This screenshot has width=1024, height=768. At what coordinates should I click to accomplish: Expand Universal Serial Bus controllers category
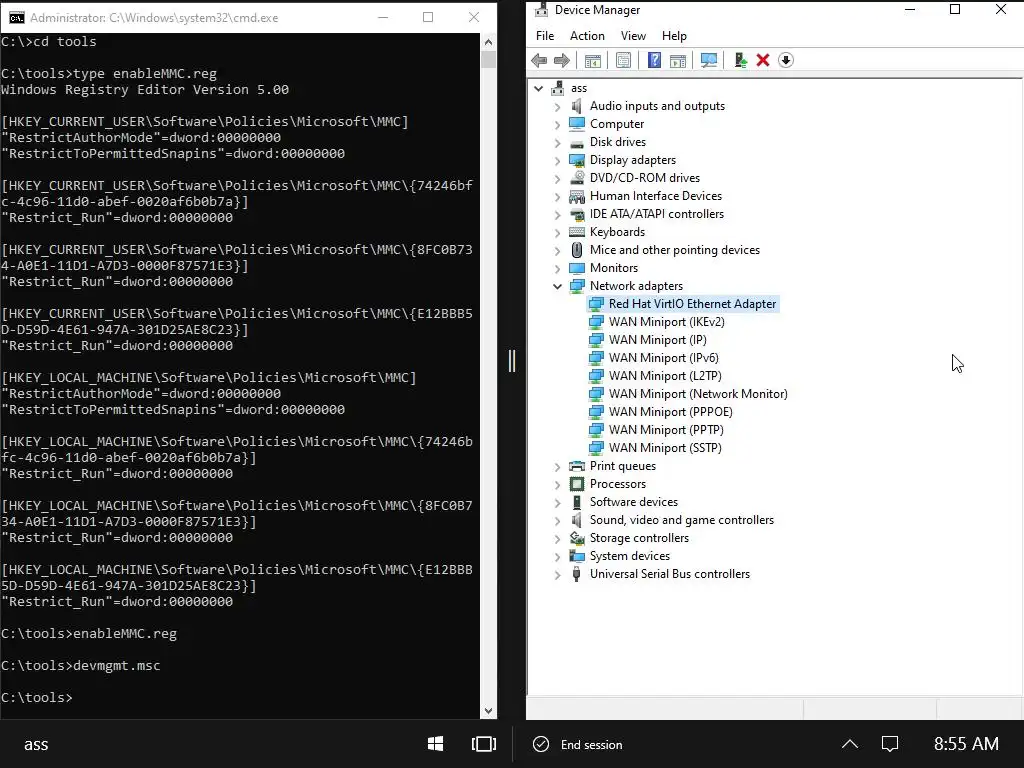coord(557,575)
